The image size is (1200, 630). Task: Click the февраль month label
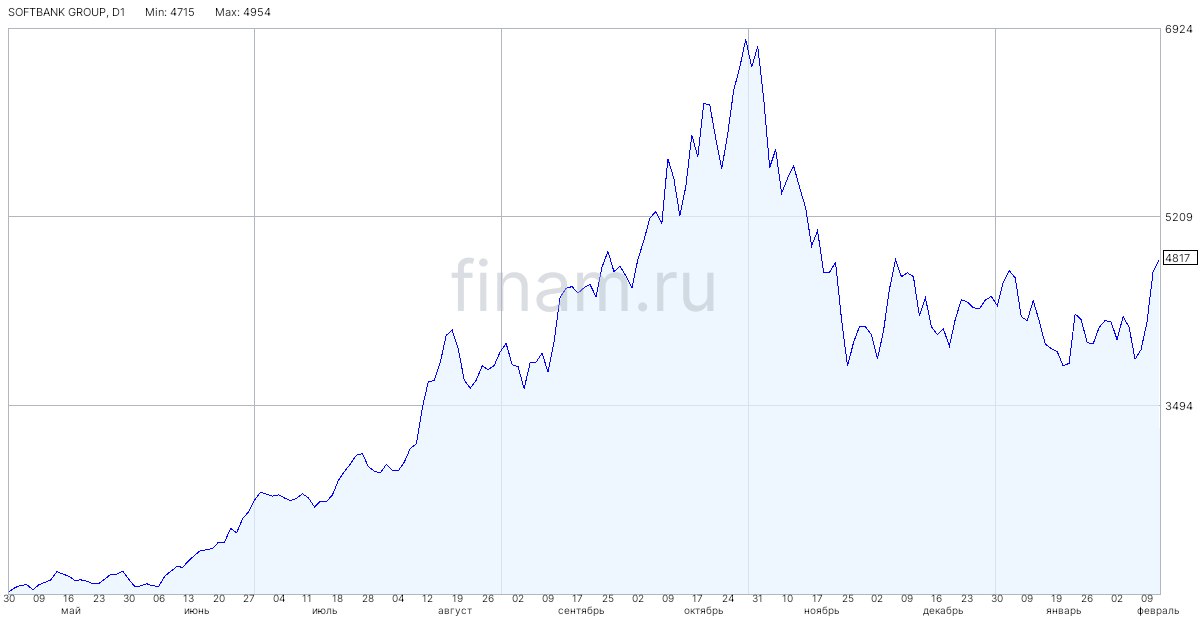coord(1158,610)
